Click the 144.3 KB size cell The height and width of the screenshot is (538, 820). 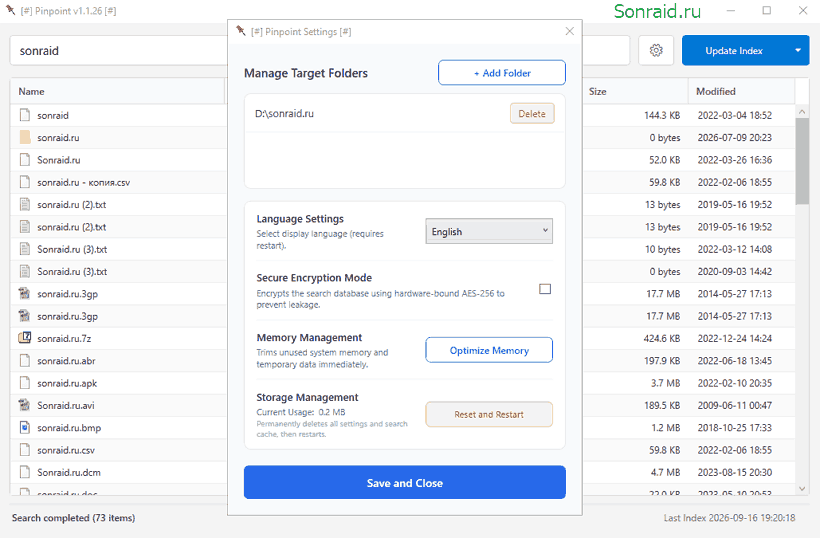tap(662, 116)
